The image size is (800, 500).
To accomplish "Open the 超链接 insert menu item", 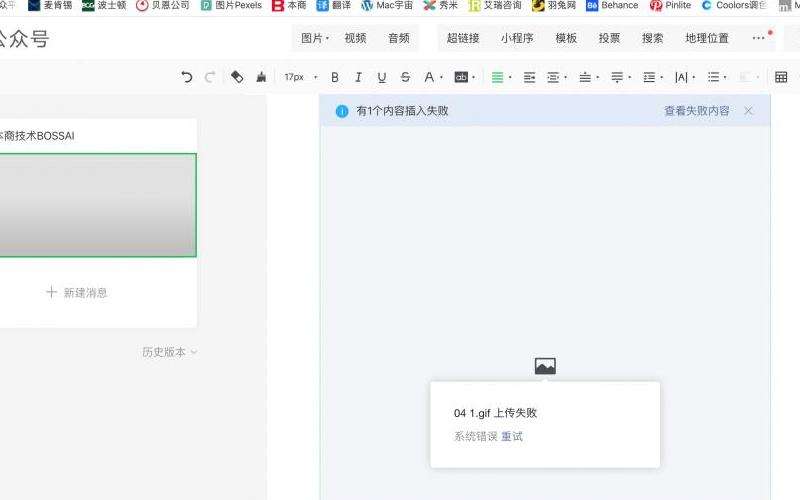I will click(x=463, y=38).
